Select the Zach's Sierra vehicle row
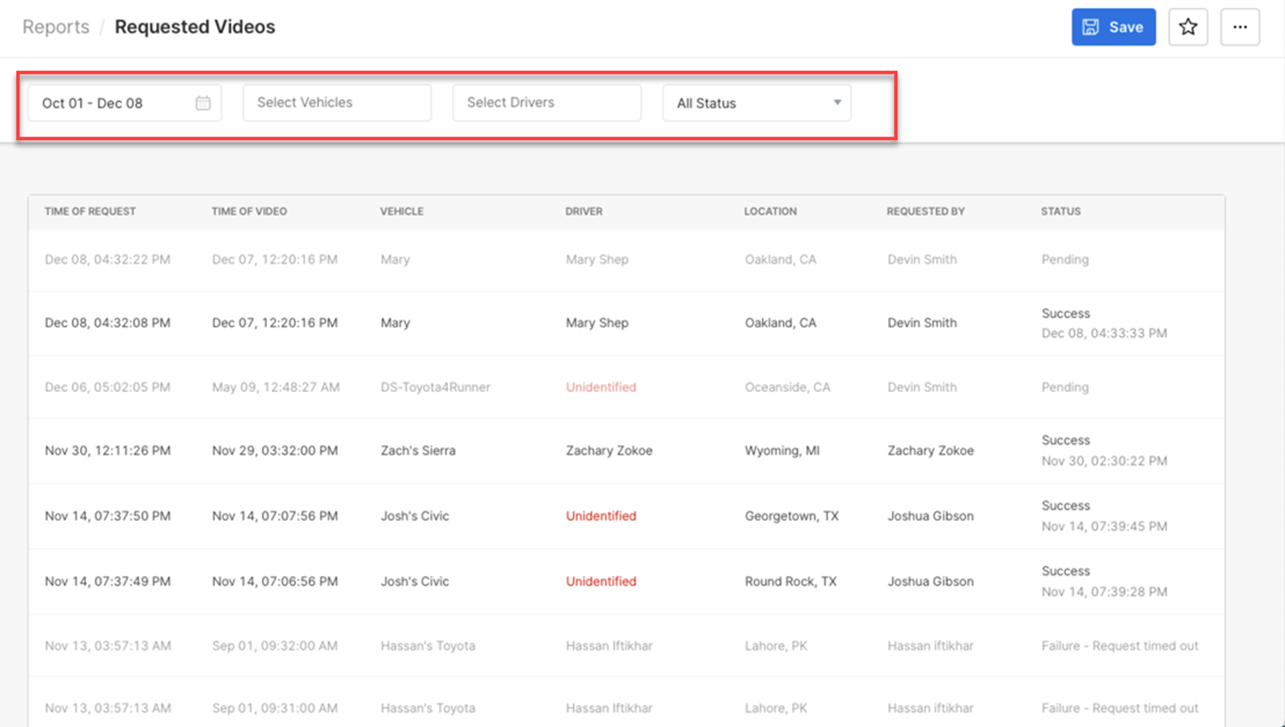Image resolution: width=1285 pixels, height=727 pixels. pos(417,451)
